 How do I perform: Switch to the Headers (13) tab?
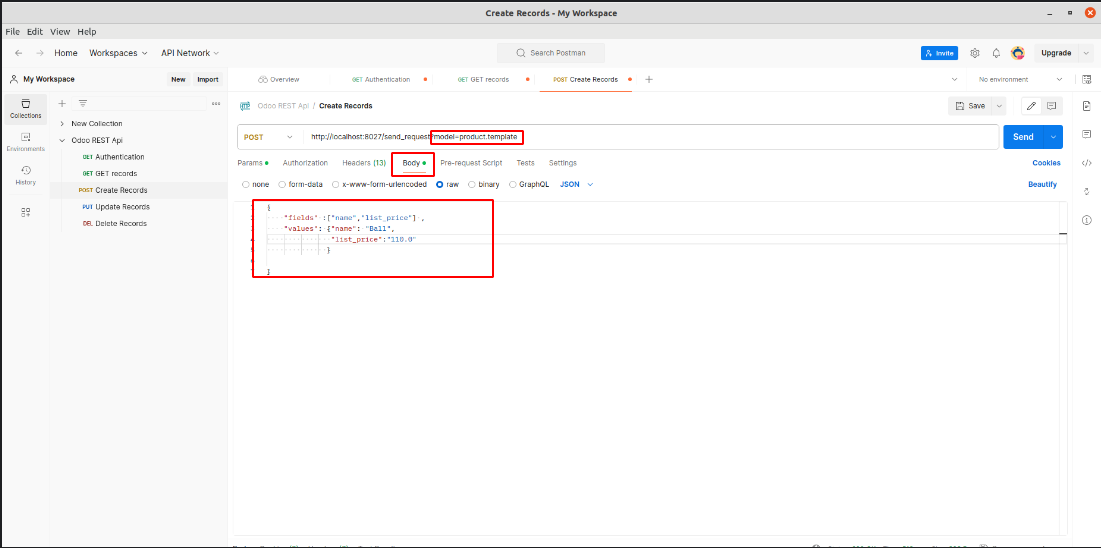pyautogui.click(x=364, y=163)
